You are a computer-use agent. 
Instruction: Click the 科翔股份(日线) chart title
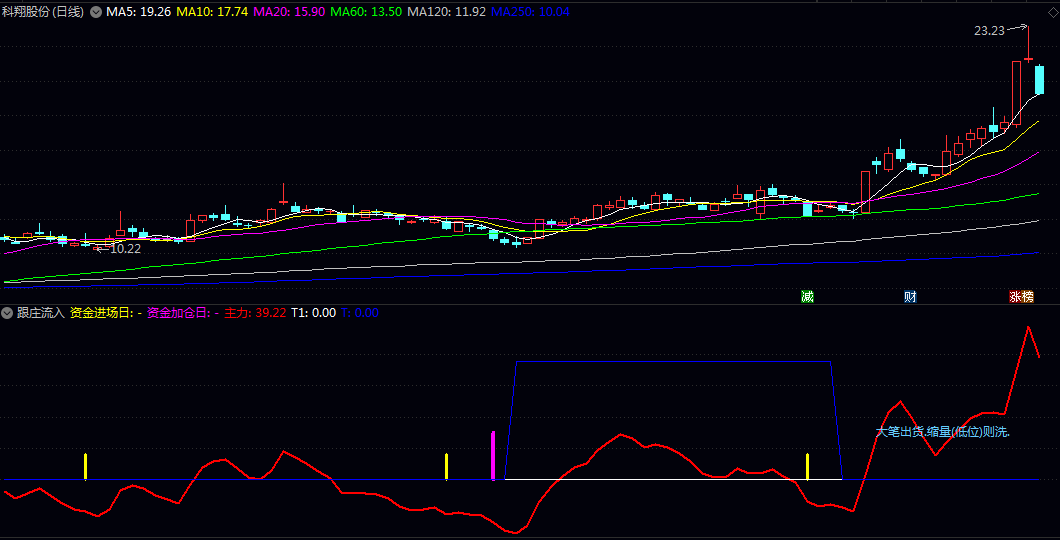click(43, 12)
